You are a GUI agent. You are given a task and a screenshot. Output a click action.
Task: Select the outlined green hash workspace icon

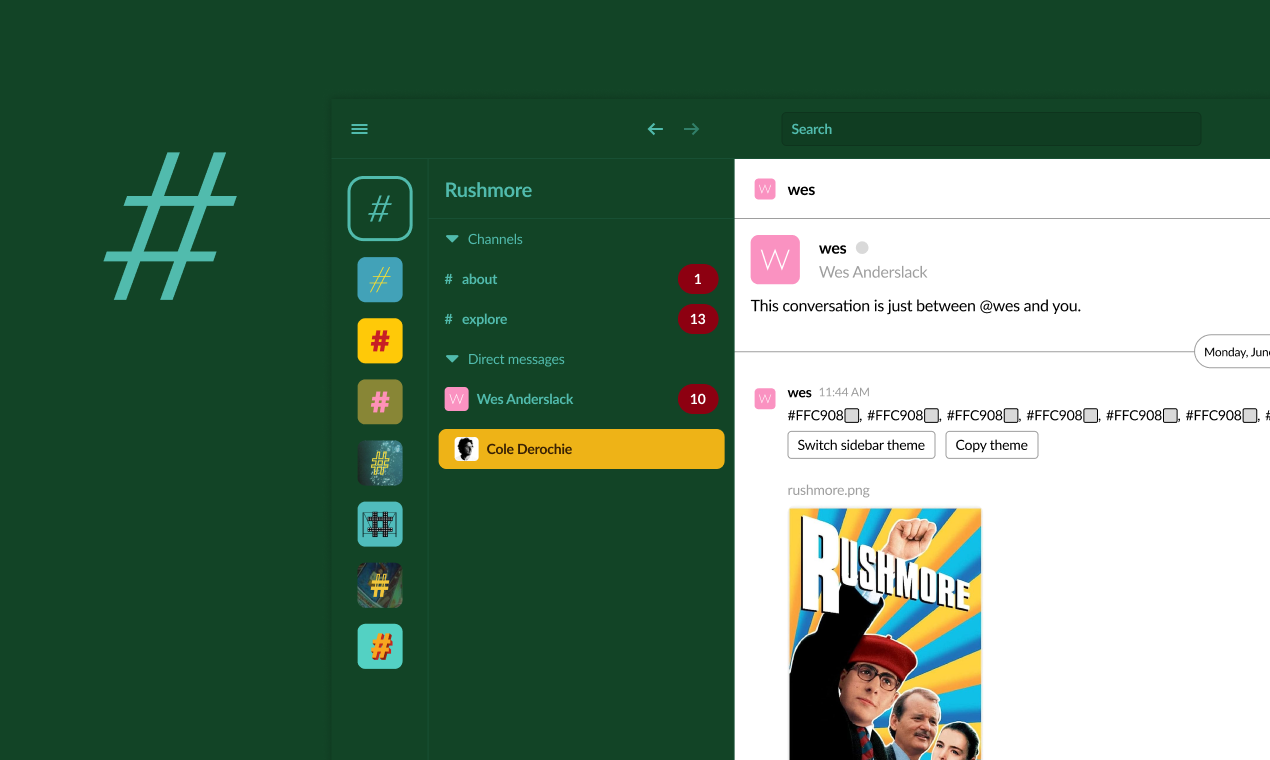tap(380, 208)
